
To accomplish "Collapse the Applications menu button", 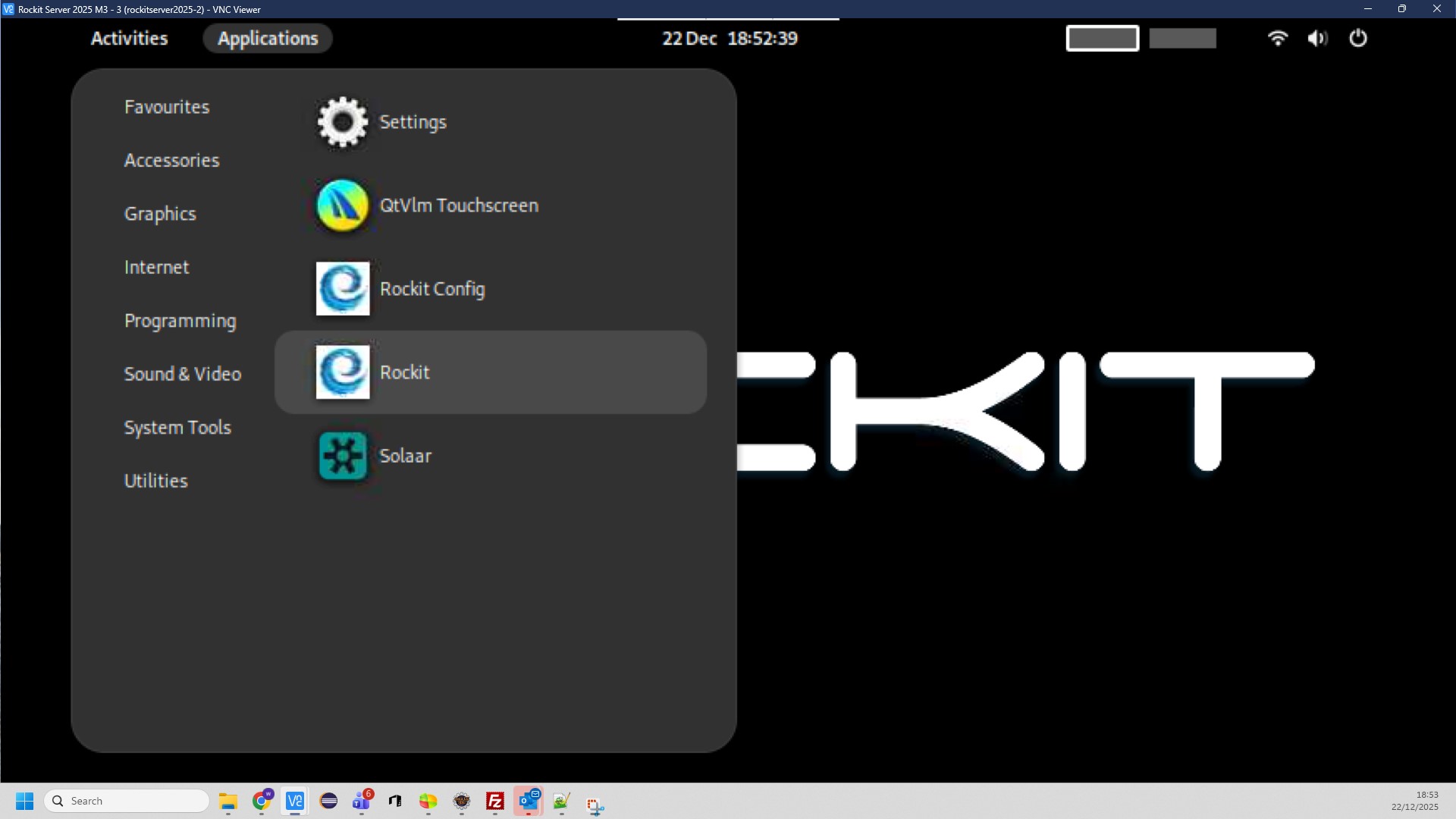I will point(268,38).
